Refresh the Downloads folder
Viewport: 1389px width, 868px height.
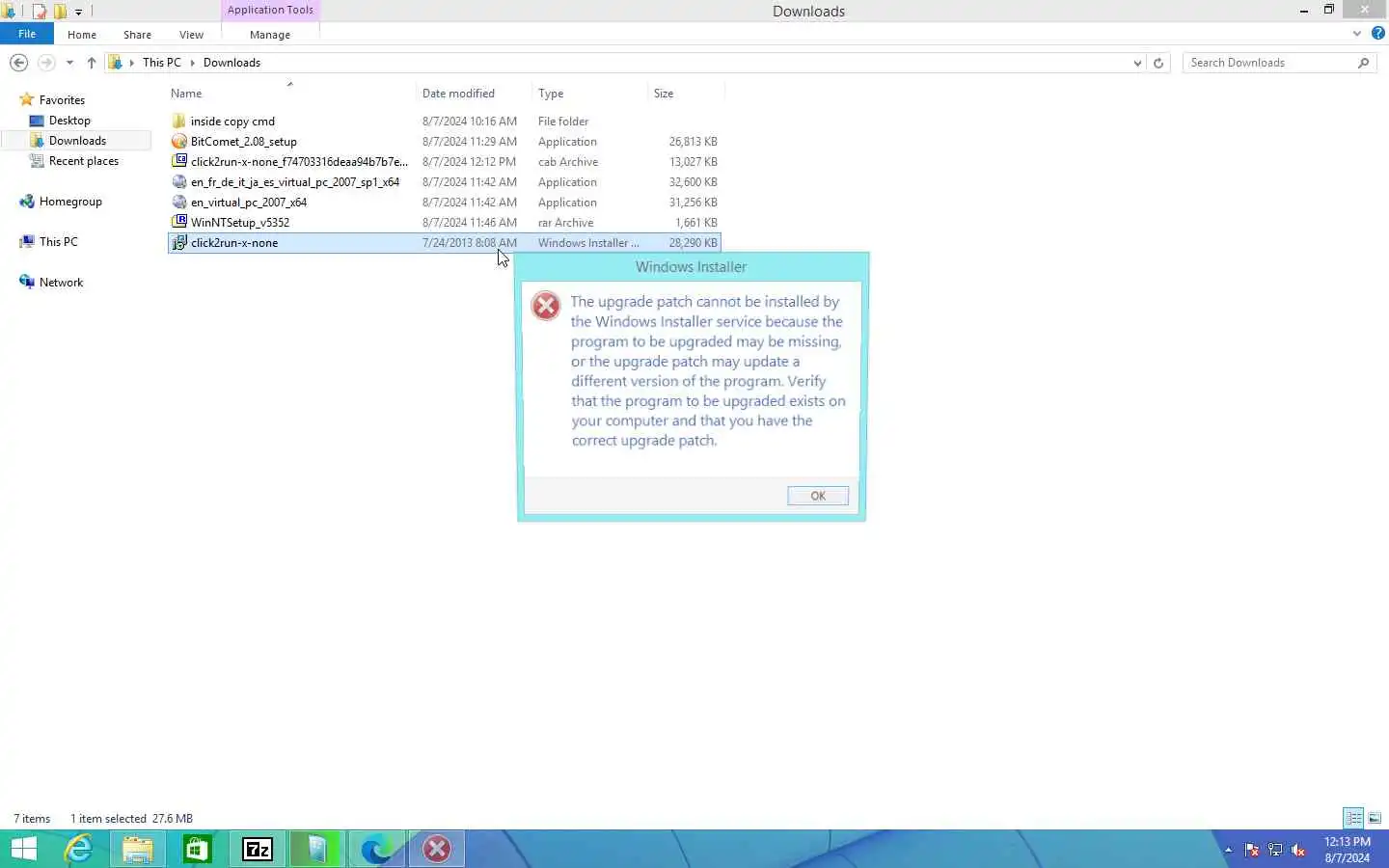click(1158, 63)
